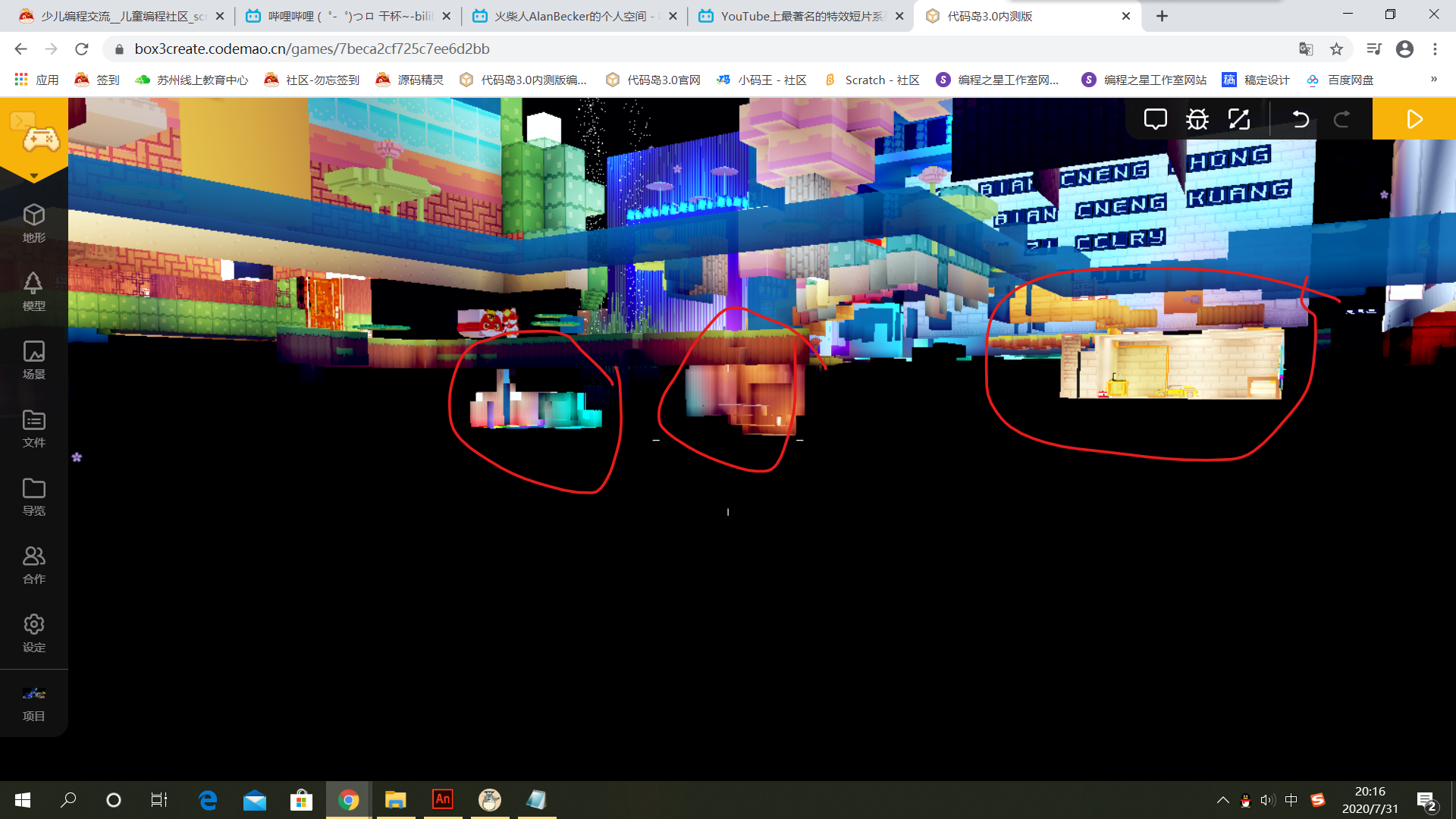Image resolution: width=1456 pixels, height=819 pixels.
Task: Bookmark this page with star
Action: pos(1336,49)
